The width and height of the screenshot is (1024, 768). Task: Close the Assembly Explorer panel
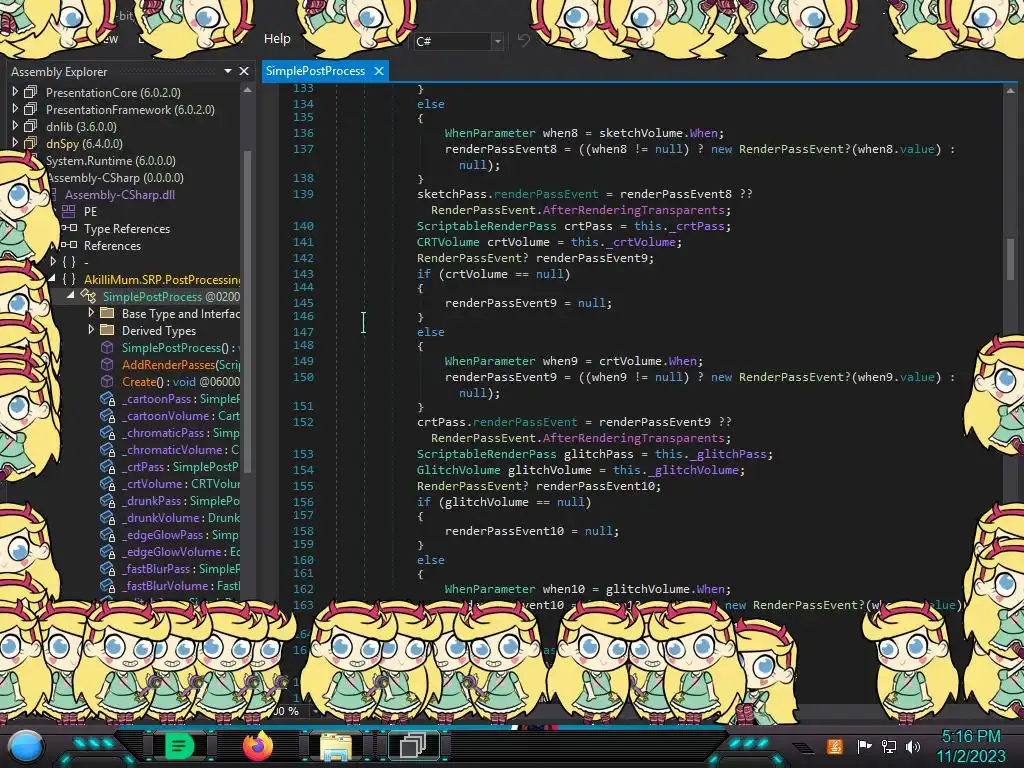244,71
